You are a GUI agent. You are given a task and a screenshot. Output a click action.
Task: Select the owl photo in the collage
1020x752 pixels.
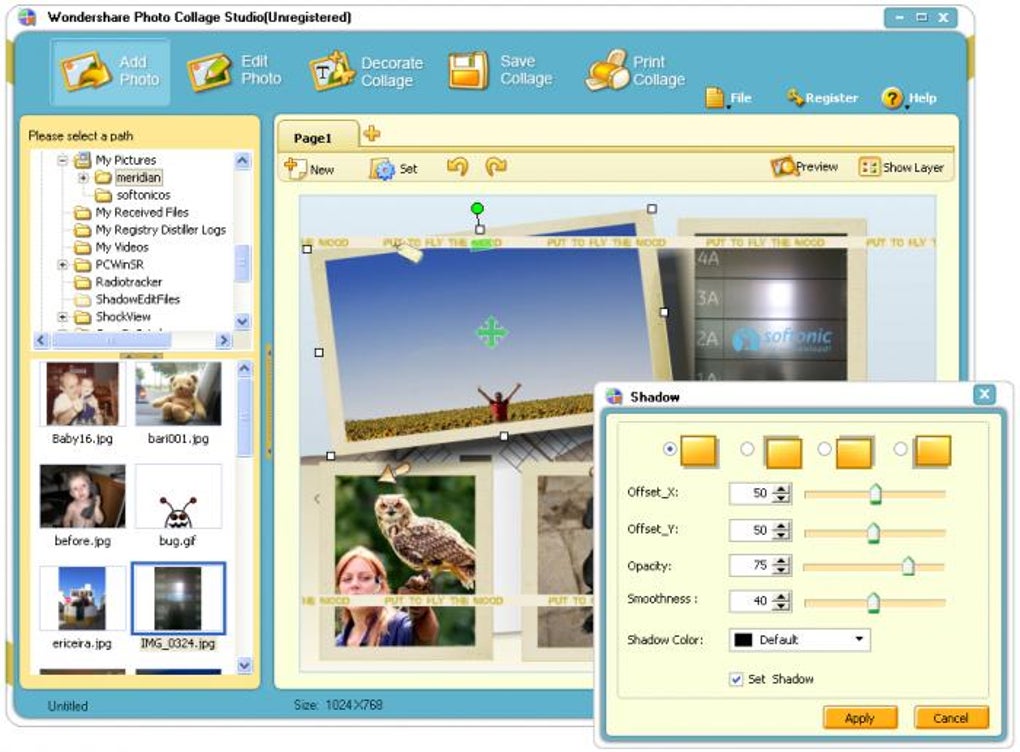point(405,559)
